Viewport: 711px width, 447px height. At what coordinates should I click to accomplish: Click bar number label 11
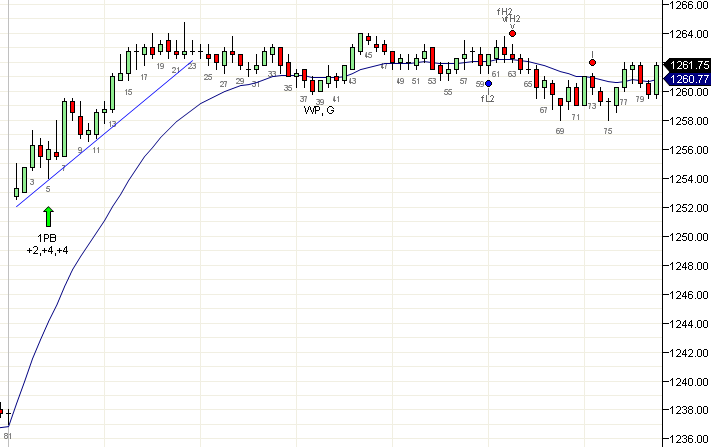[x=96, y=151]
